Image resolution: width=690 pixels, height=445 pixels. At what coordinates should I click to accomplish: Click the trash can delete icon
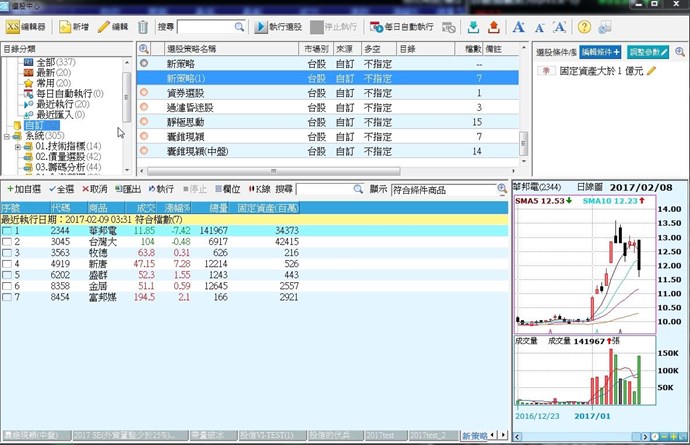pyautogui.click(x=144, y=27)
